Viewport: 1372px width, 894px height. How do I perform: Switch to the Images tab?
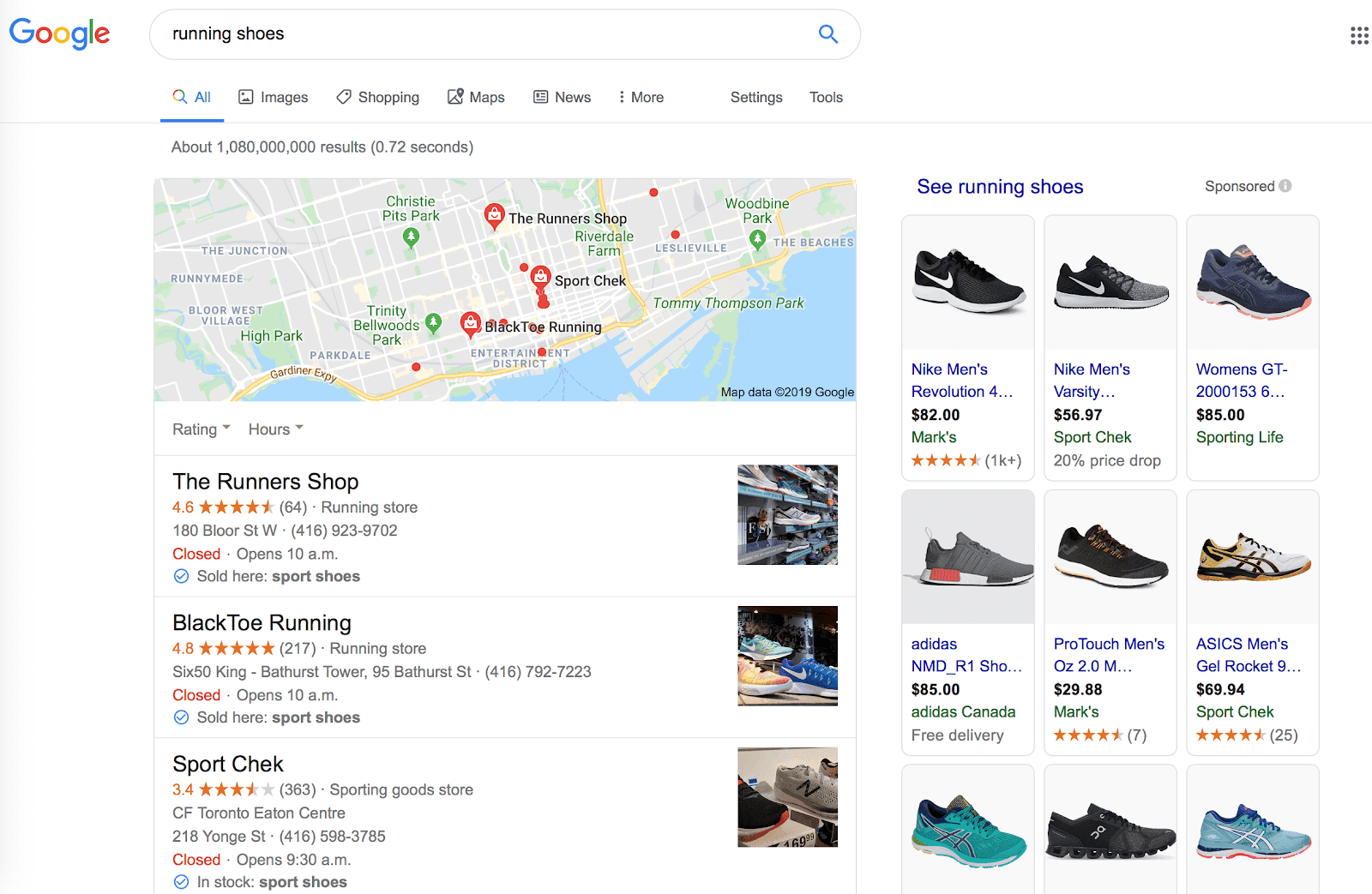[273, 97]
